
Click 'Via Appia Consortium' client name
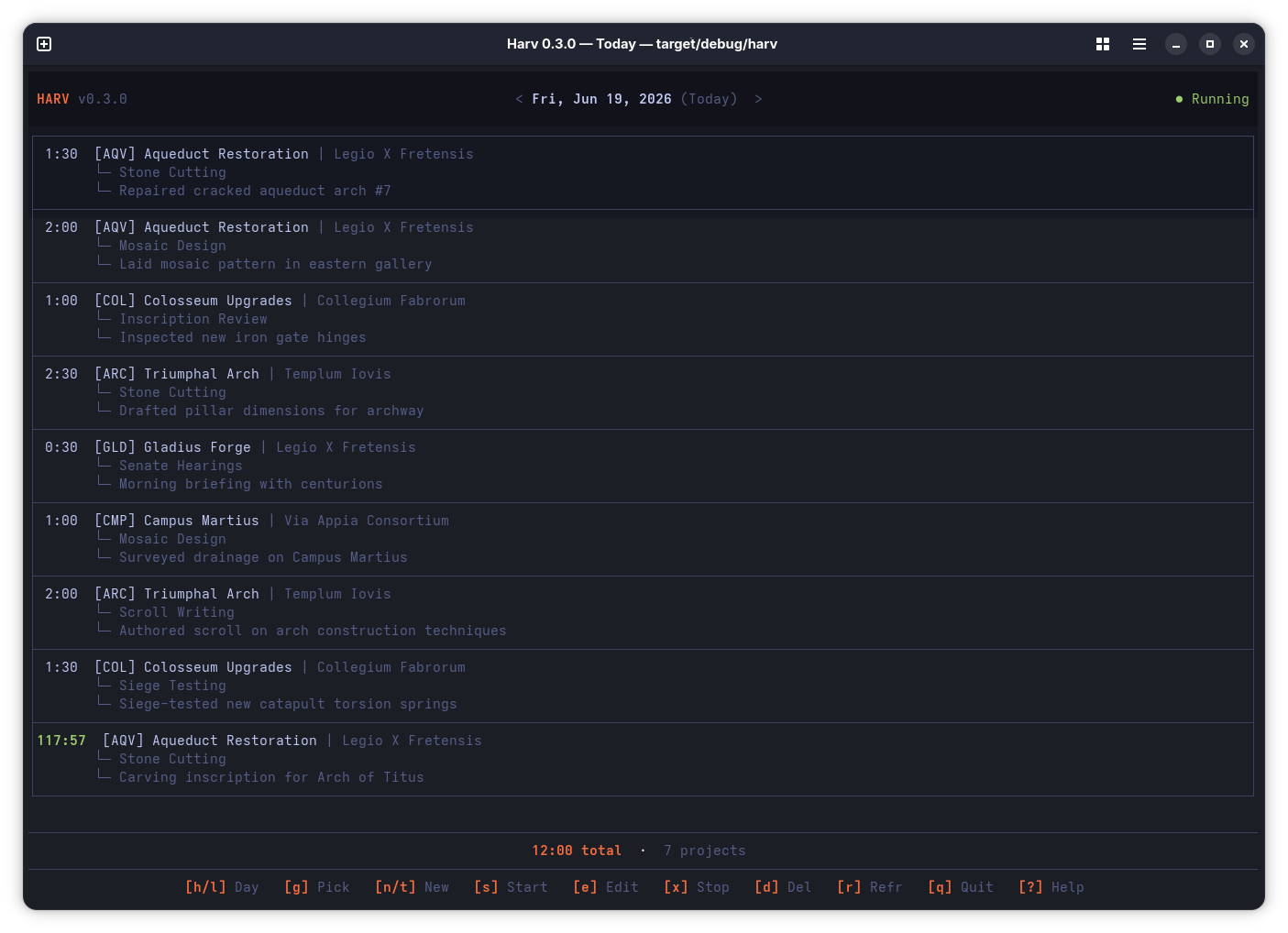coord(367,521)
